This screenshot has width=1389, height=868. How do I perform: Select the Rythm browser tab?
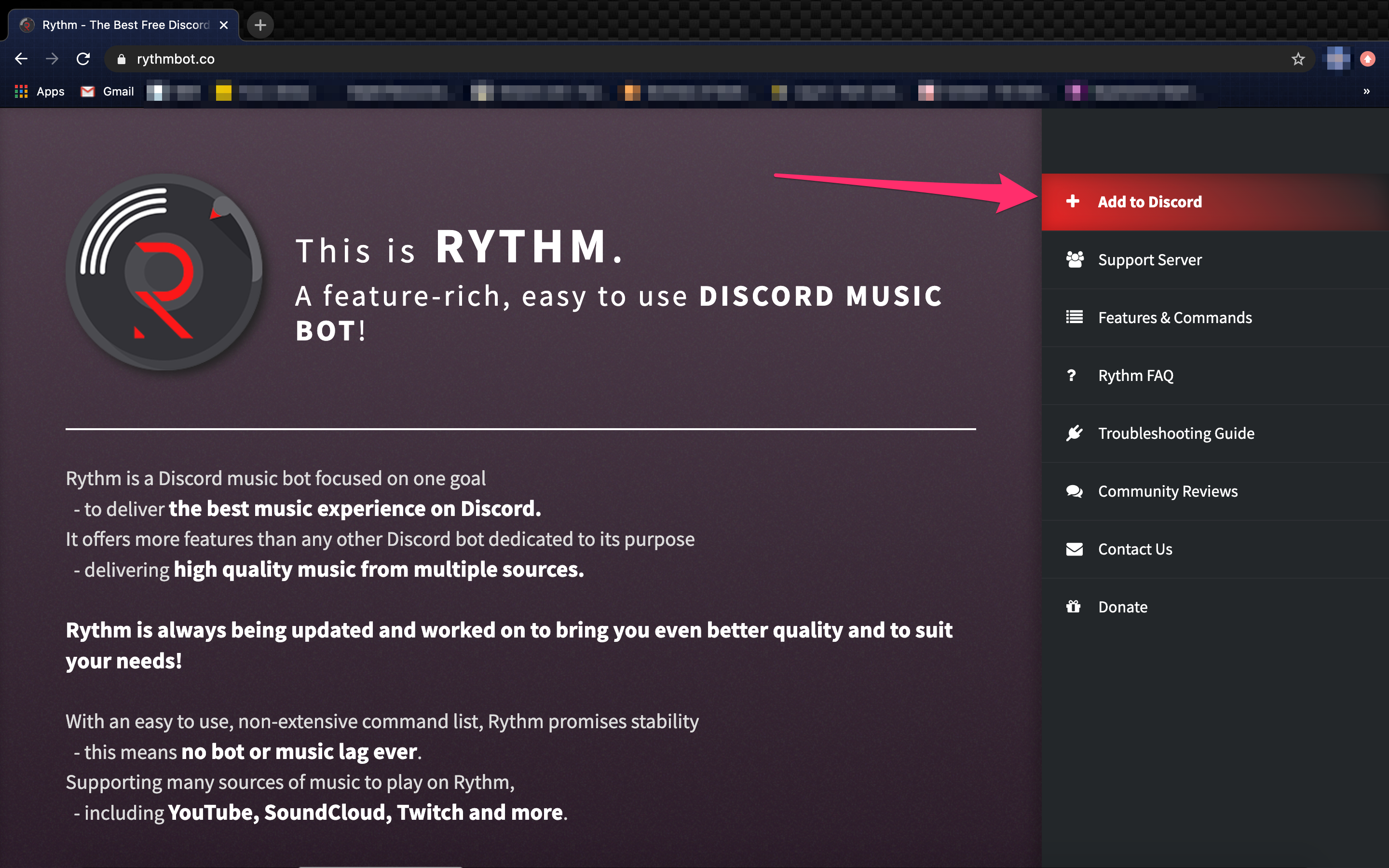pyautogui.click(x=123, y=25)
